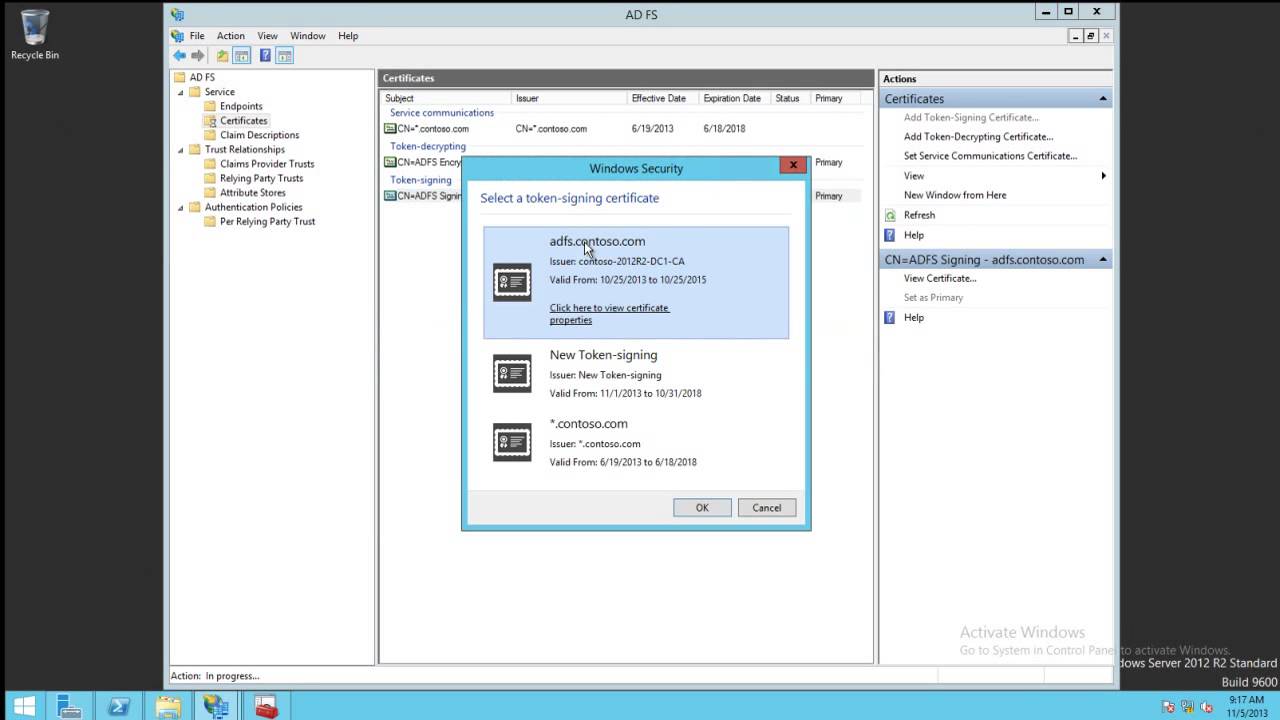Select Claim Descriptions in the tree

point(259,135)
